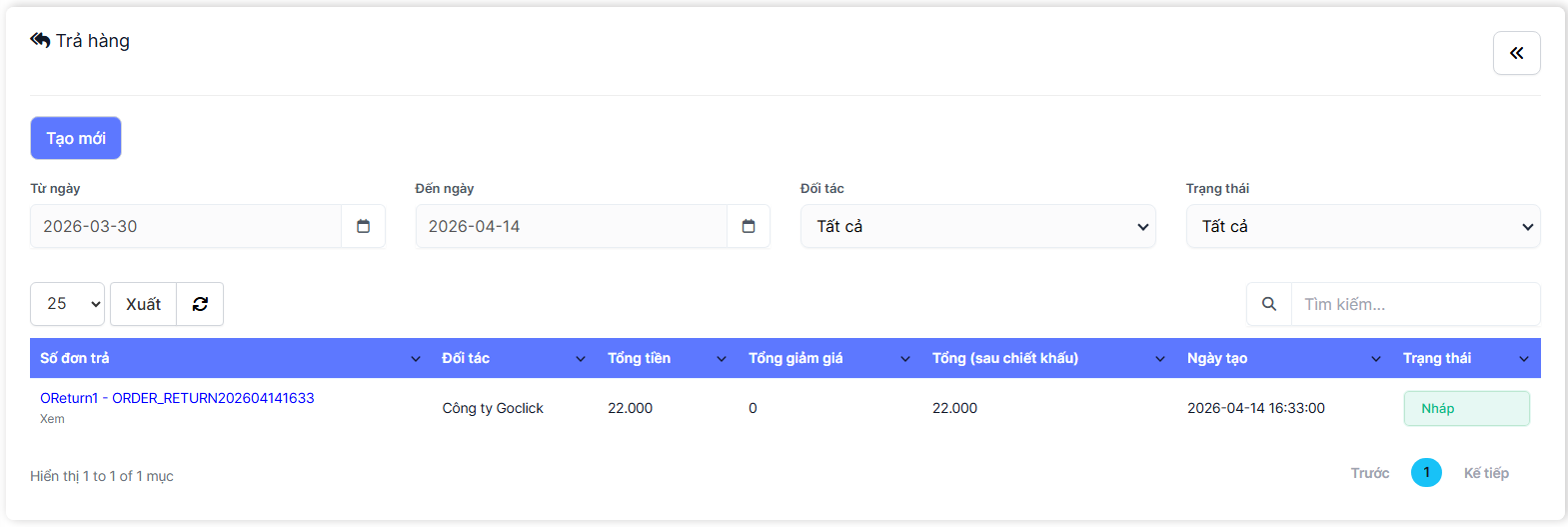Expand the 25 rows-per-page dropdown

(67, 304)
